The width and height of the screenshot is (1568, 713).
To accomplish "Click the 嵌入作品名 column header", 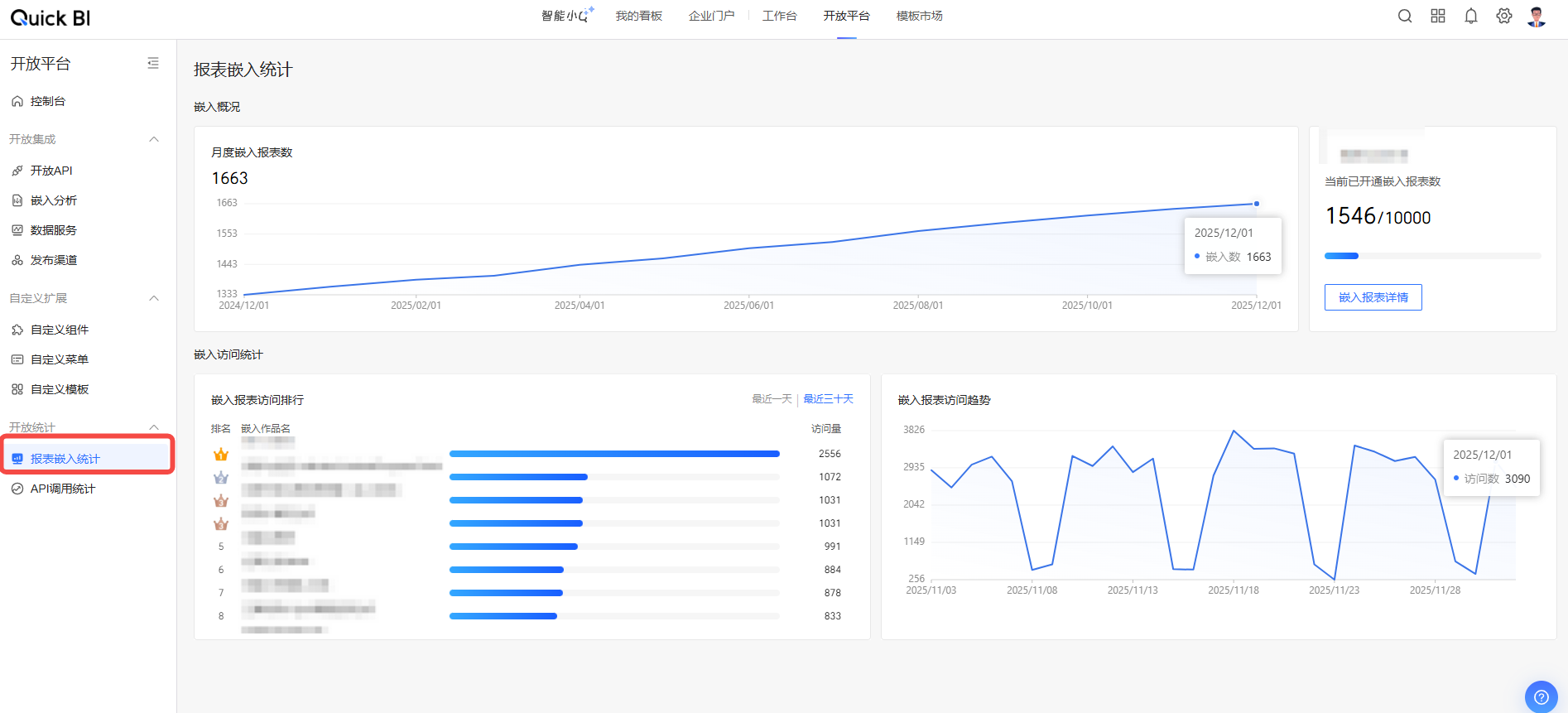I will click(x=266, y=429).
